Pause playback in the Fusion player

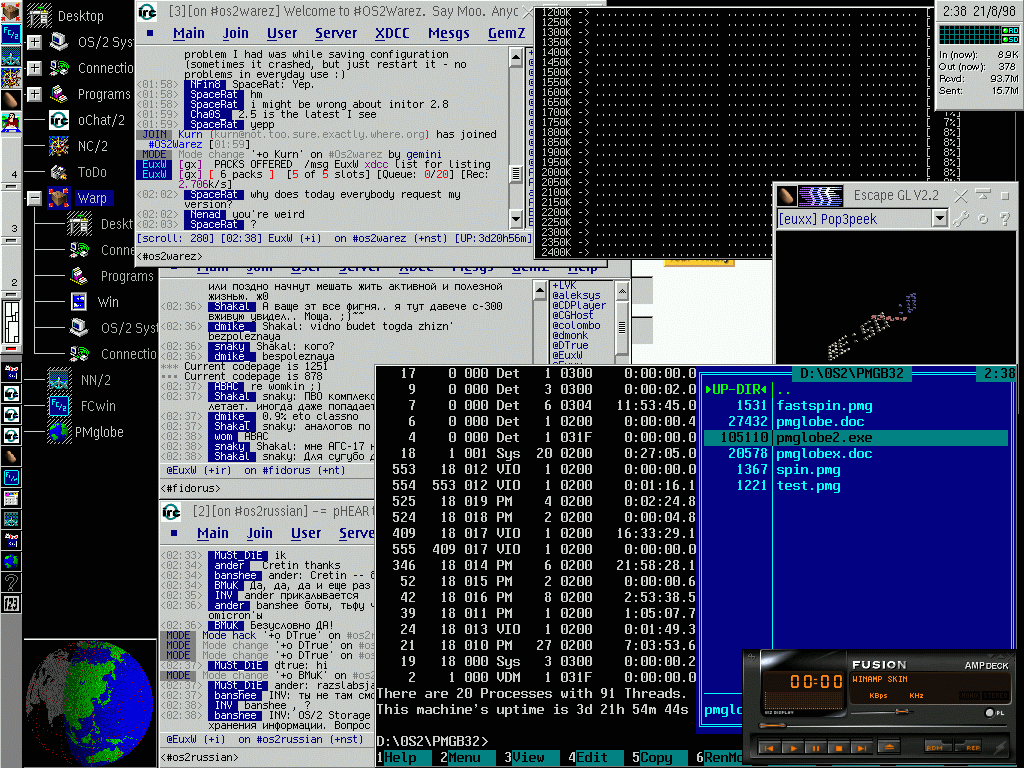click(x=816, y=748)
